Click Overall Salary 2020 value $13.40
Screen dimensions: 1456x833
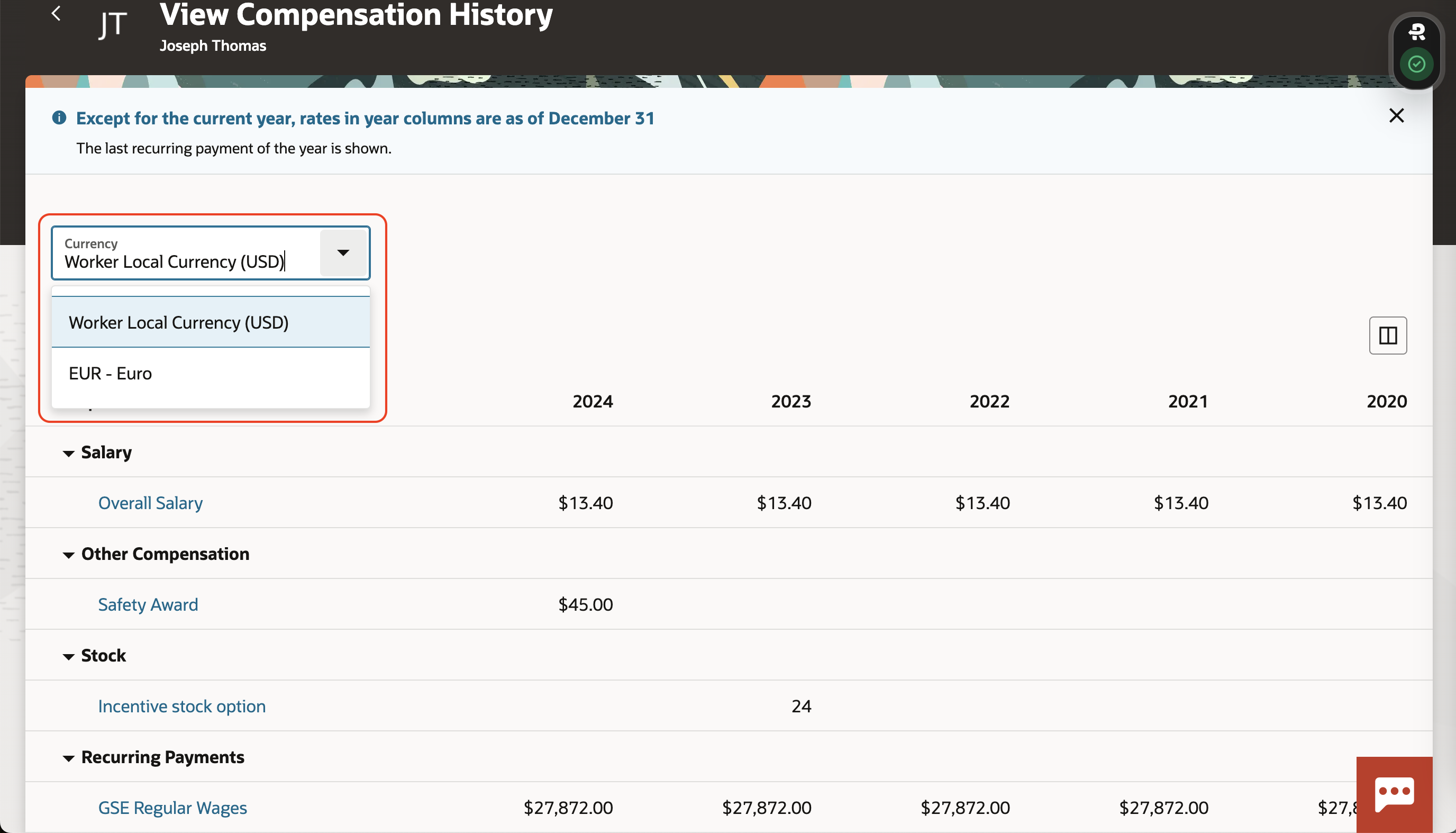(x=1379, y=503)
